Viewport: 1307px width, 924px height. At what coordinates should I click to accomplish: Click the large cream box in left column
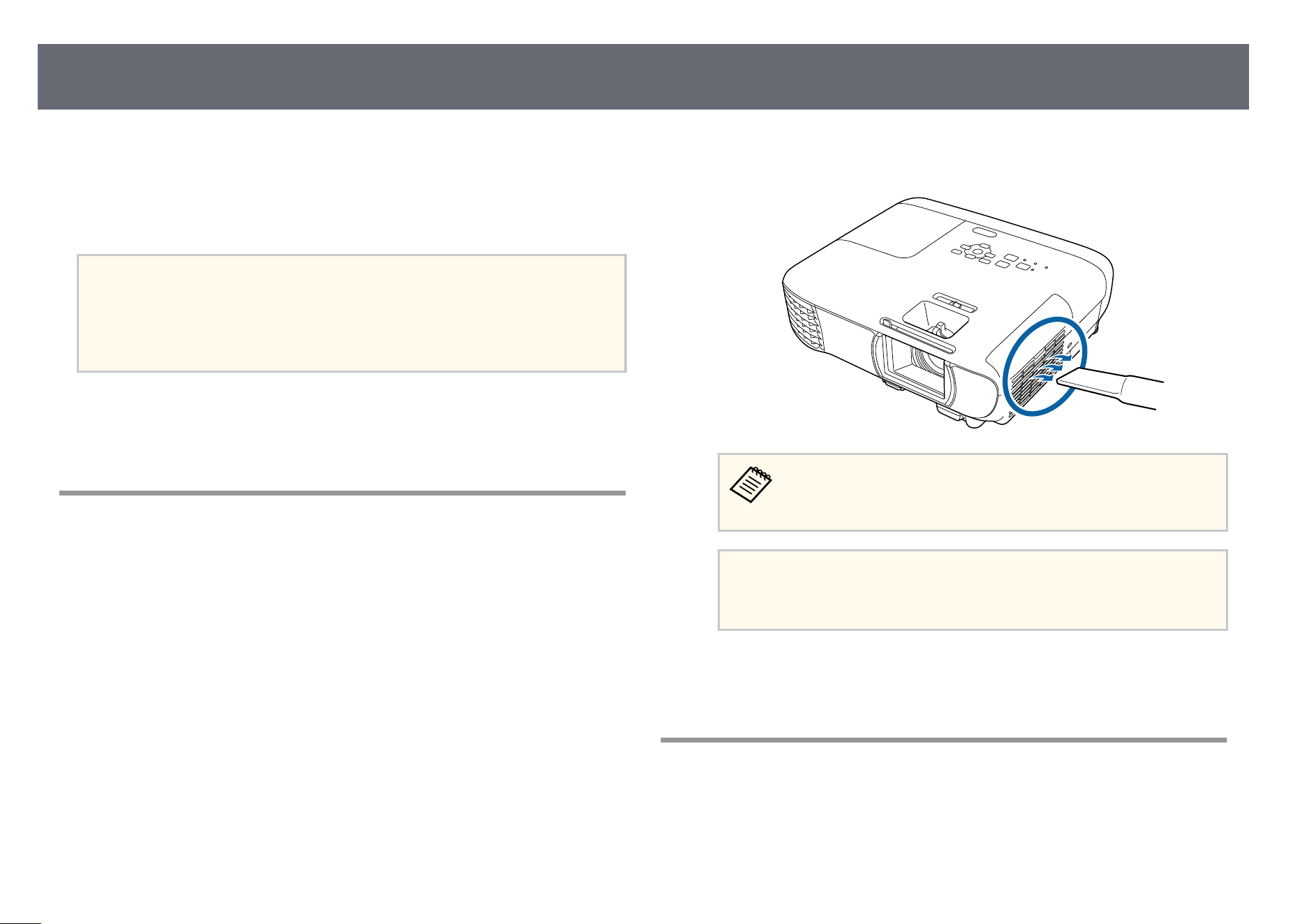tap(352, 313)
